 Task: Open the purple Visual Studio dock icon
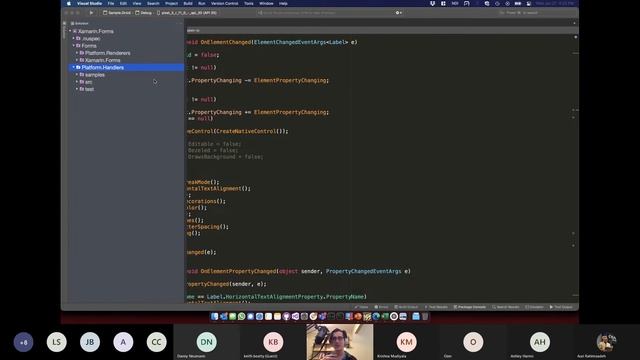(295, 316)
